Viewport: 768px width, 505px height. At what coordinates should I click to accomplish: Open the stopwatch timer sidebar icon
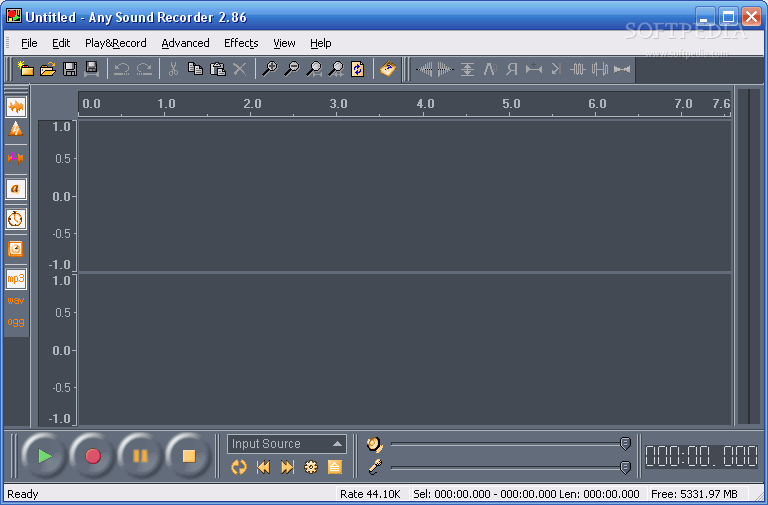[16, 219]
